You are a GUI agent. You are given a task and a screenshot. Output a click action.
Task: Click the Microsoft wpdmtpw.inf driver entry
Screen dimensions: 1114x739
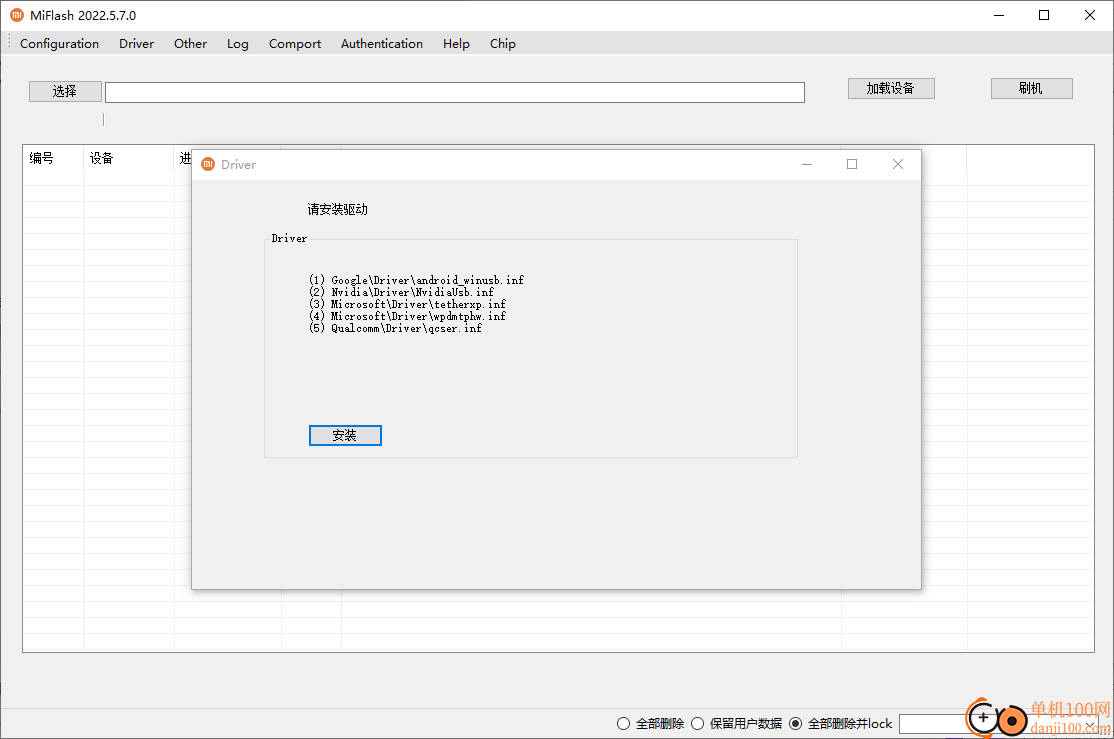tap(407, 316)
